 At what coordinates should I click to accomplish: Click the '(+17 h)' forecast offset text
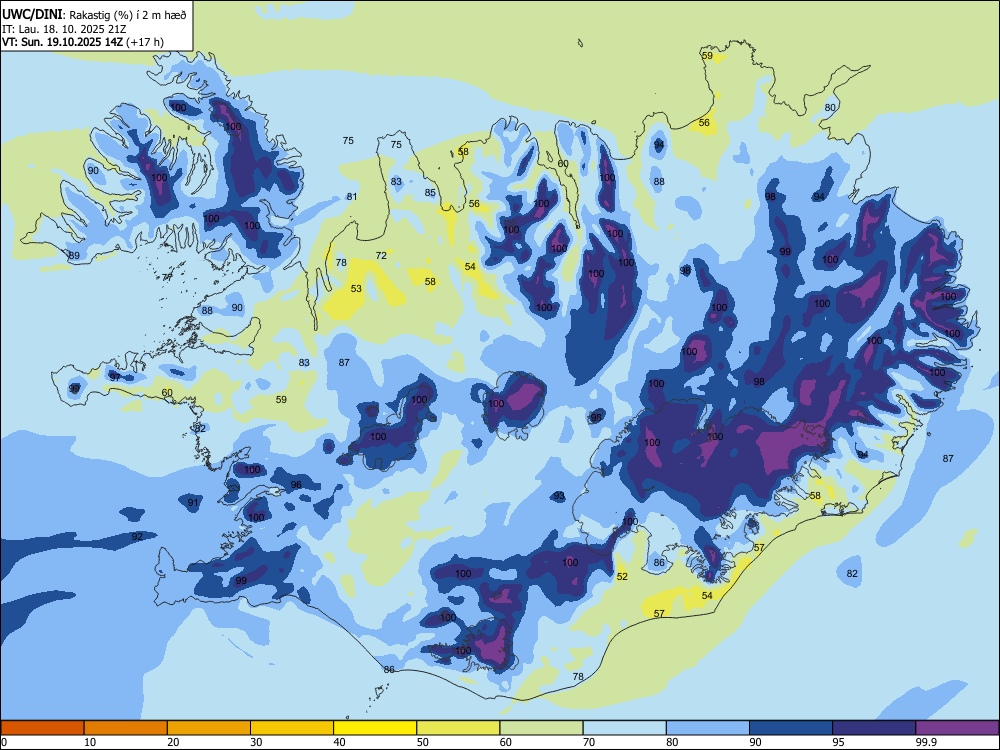click(x=145, y=42)
